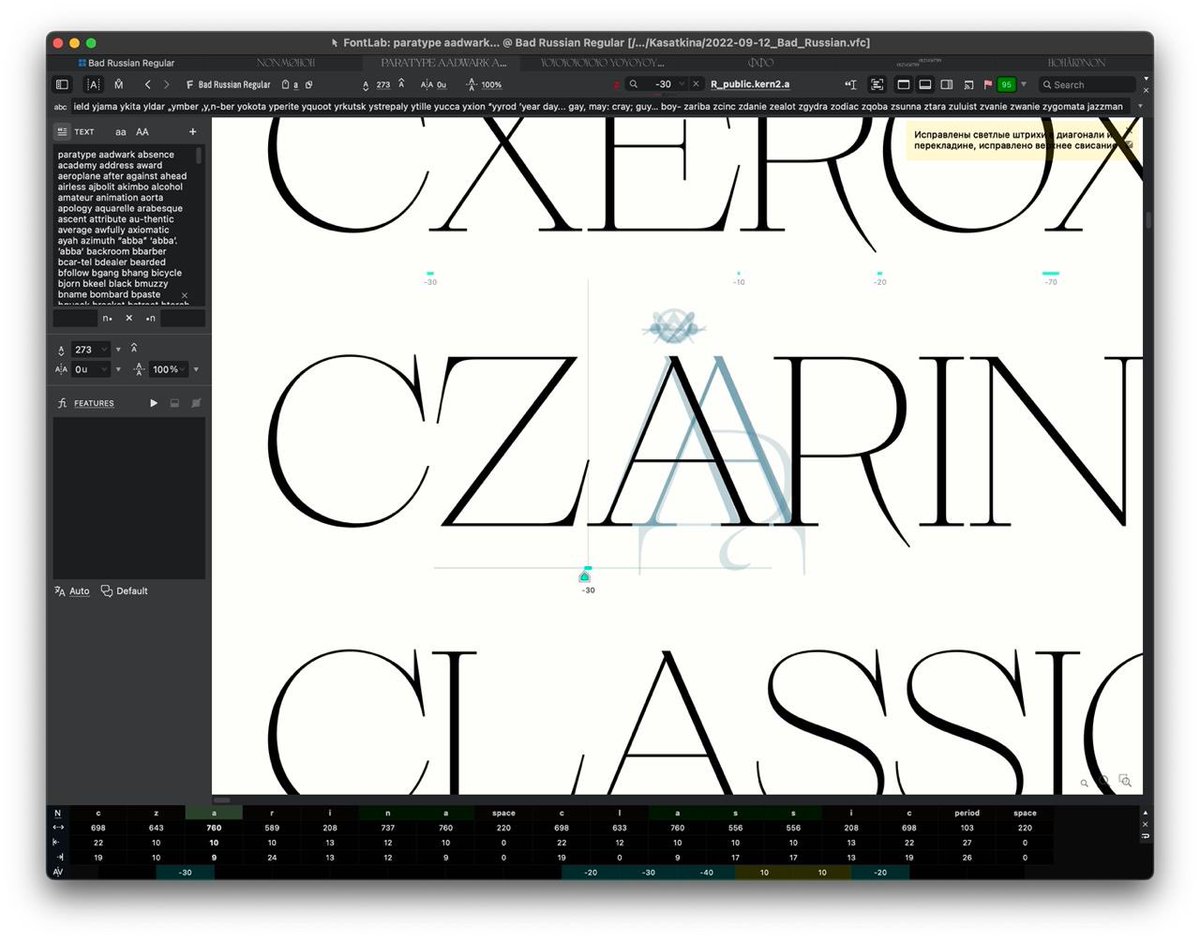This screenshot has width=1200, height=941.
Task: Select the 760 width cell under highlighted a
Action: point(214,828)
